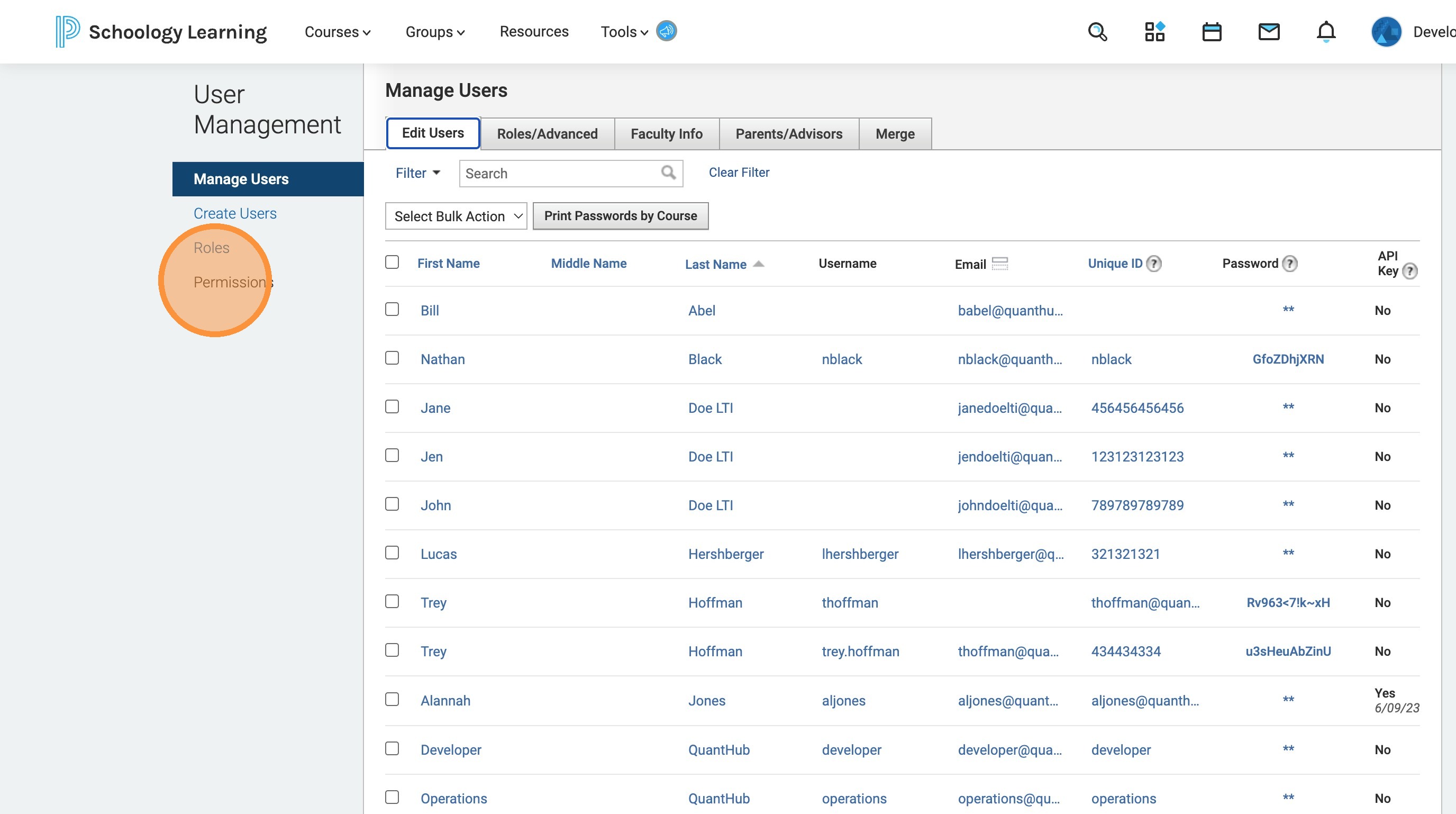Select the checkbox next to Alannah Jones
The width and height of the screenshot is (1456, 814).
point(392,700)
